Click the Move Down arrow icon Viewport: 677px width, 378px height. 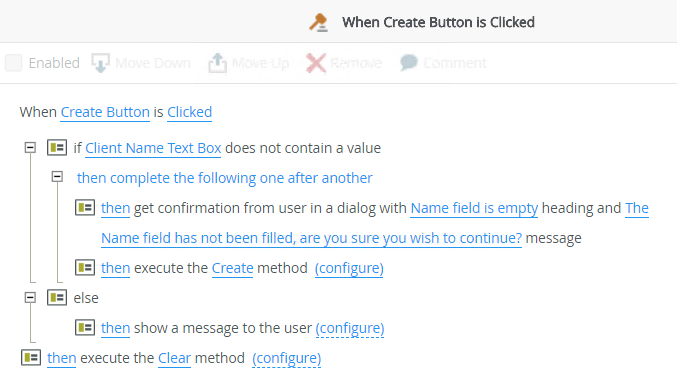coord(101,63)
